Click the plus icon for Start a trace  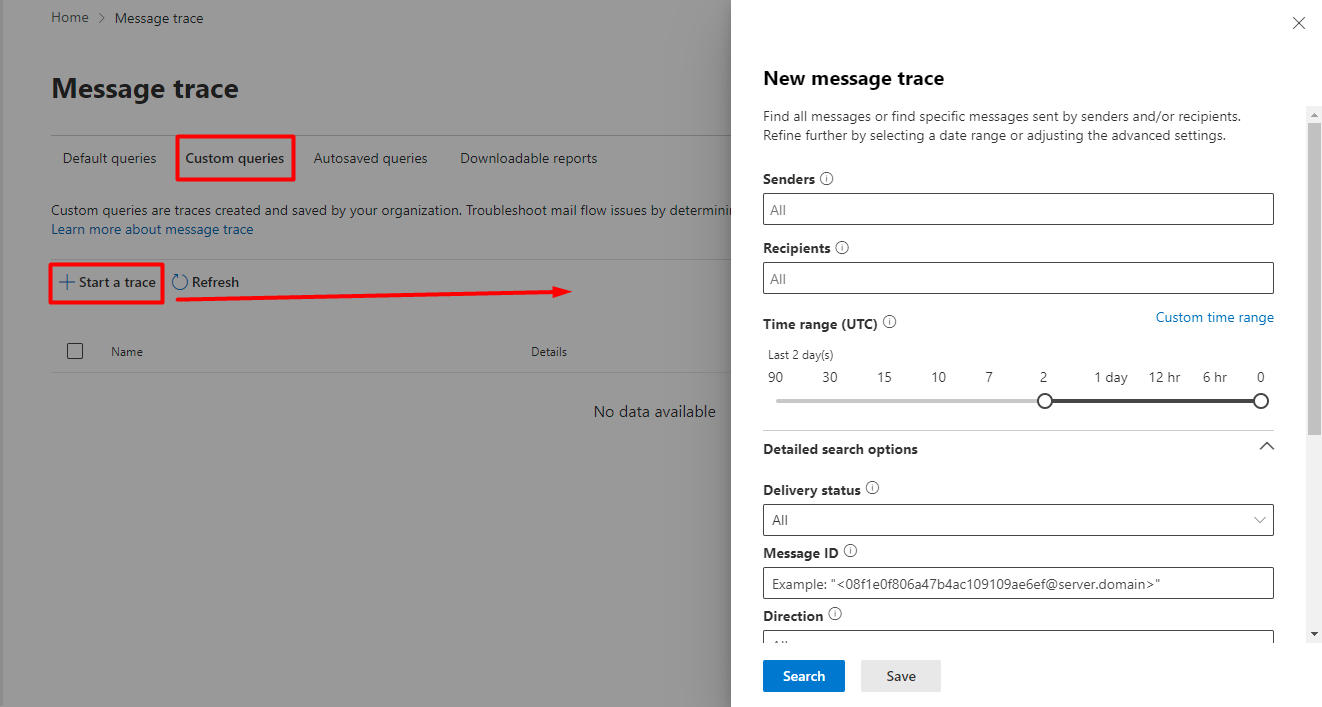click(x=67, y=282)
